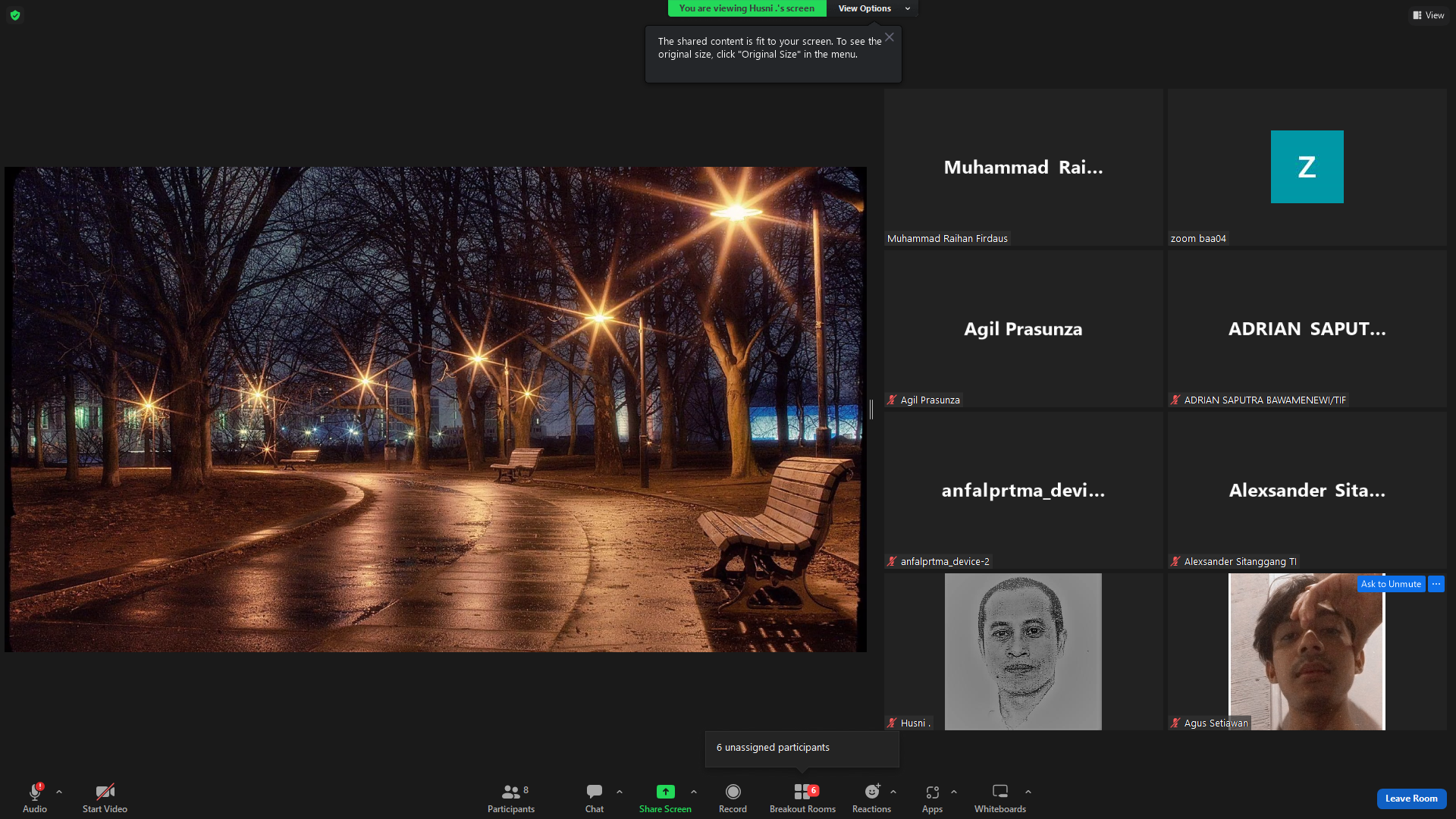Click muted mic icon beside Alexsander Sitanggang
This screenshot has width=1456, height=819.
coord(1175,562)
